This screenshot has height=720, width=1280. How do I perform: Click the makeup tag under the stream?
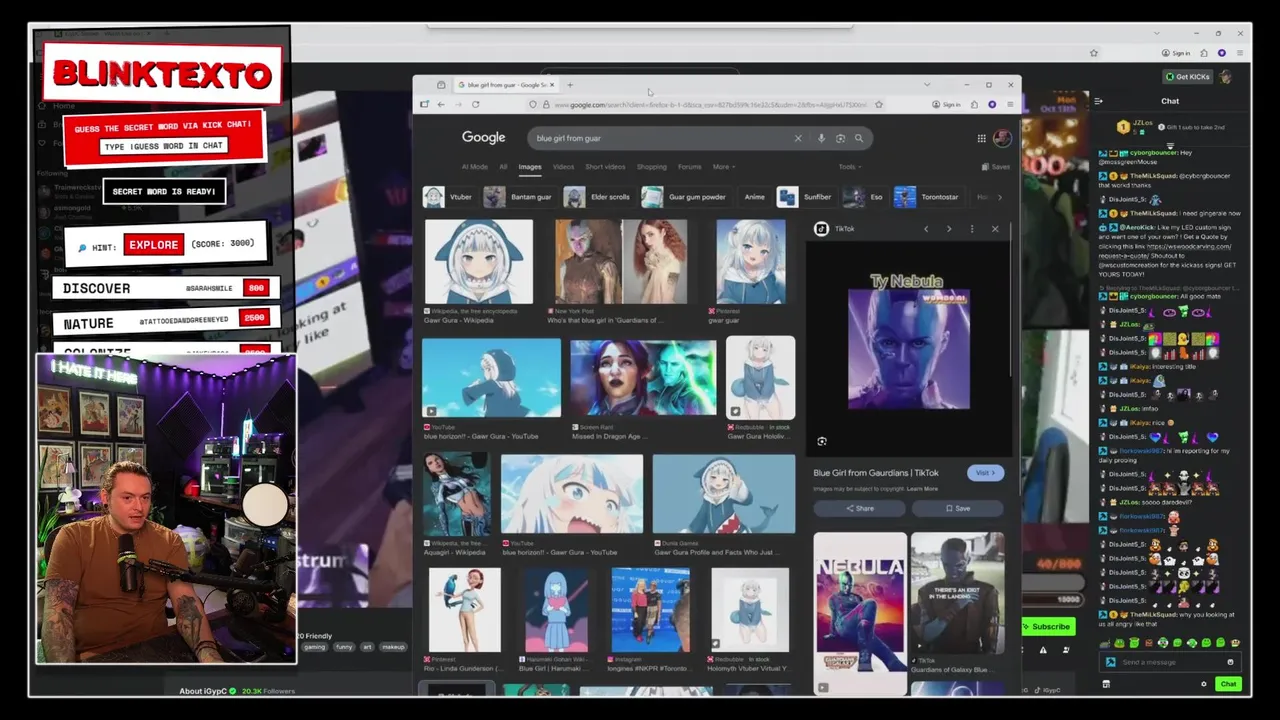tap(393, 647)
